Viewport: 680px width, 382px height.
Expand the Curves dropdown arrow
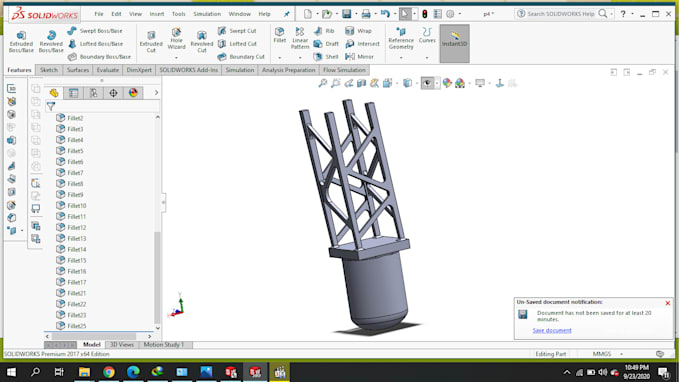427,58
